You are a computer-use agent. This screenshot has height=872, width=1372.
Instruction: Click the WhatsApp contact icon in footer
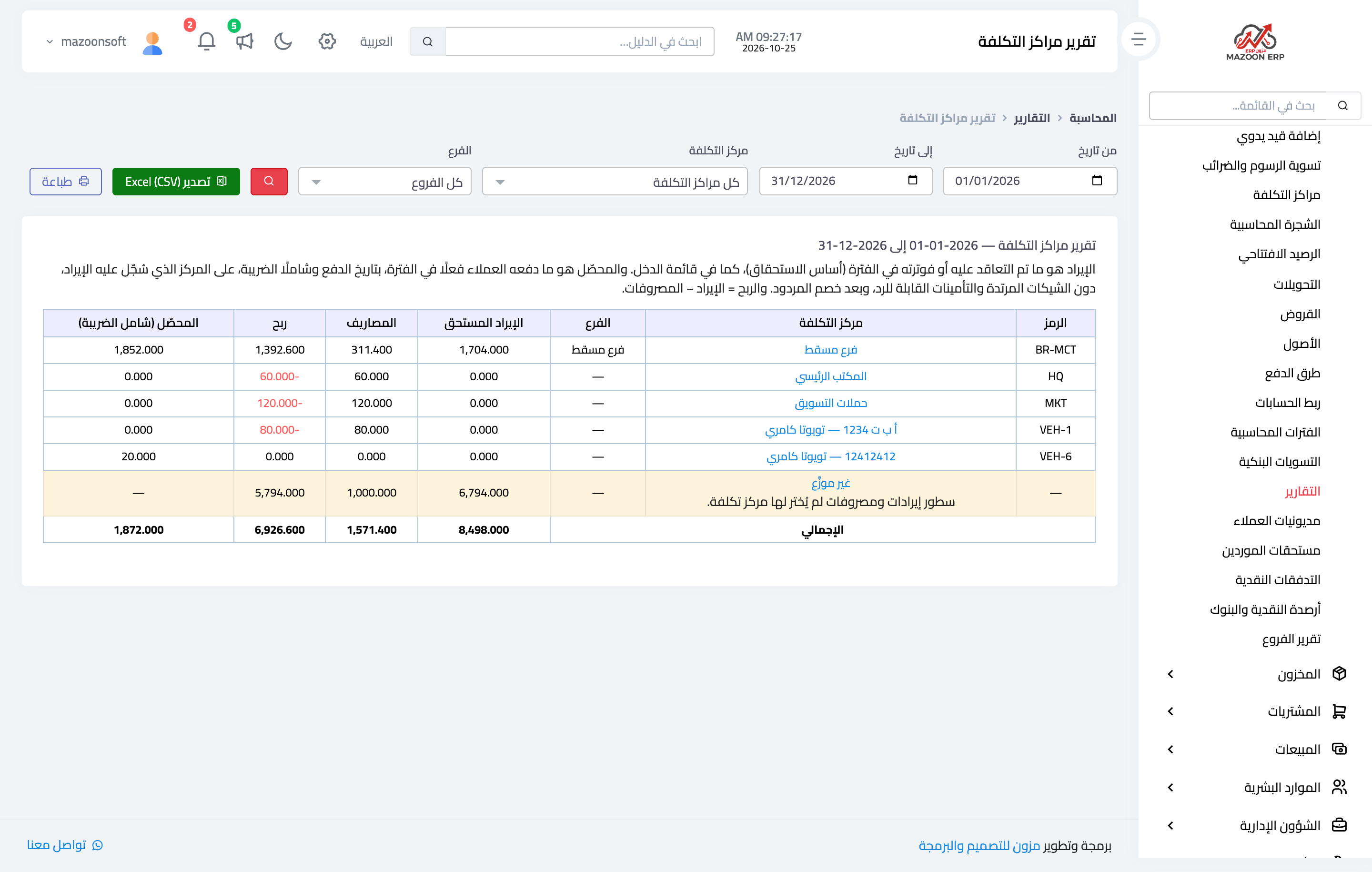[98, 845]
